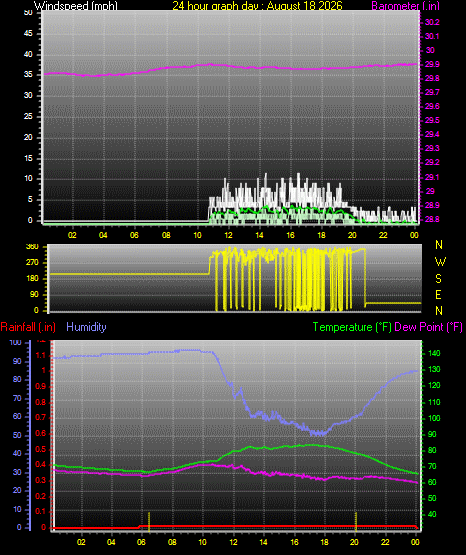Click the '0.9' rainfall scale value
The width and height of the screenshot is (466, 555).
(x=41, y=386)
